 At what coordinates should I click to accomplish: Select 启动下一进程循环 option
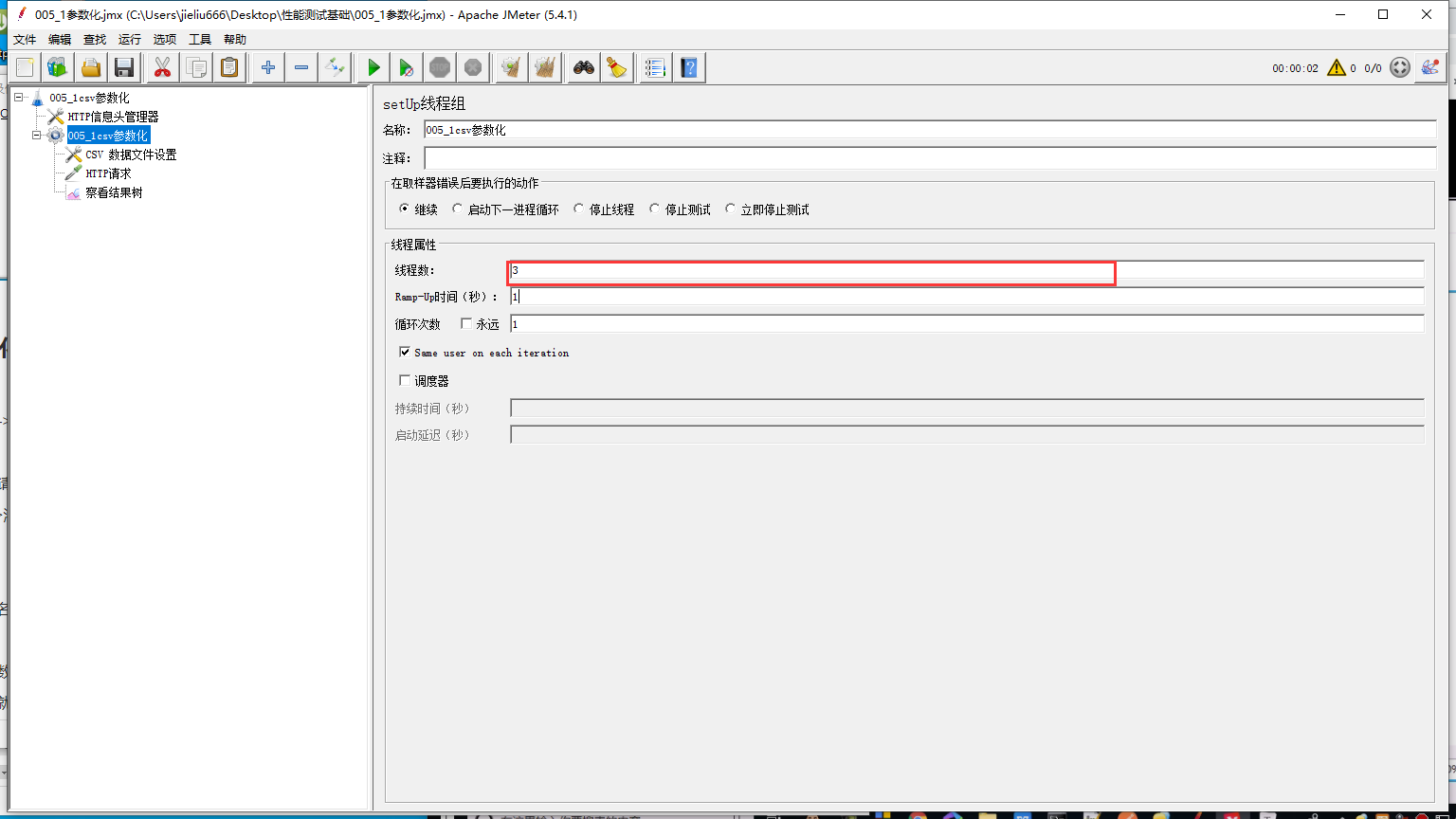point(505,209)
